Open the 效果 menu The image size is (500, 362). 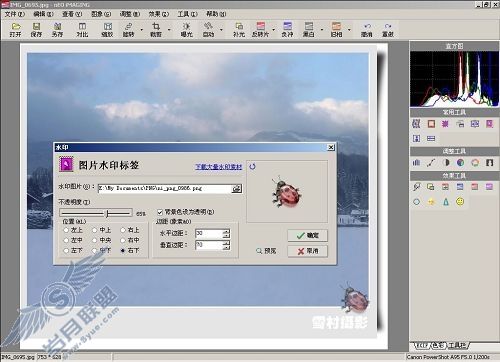click(159, 14)
